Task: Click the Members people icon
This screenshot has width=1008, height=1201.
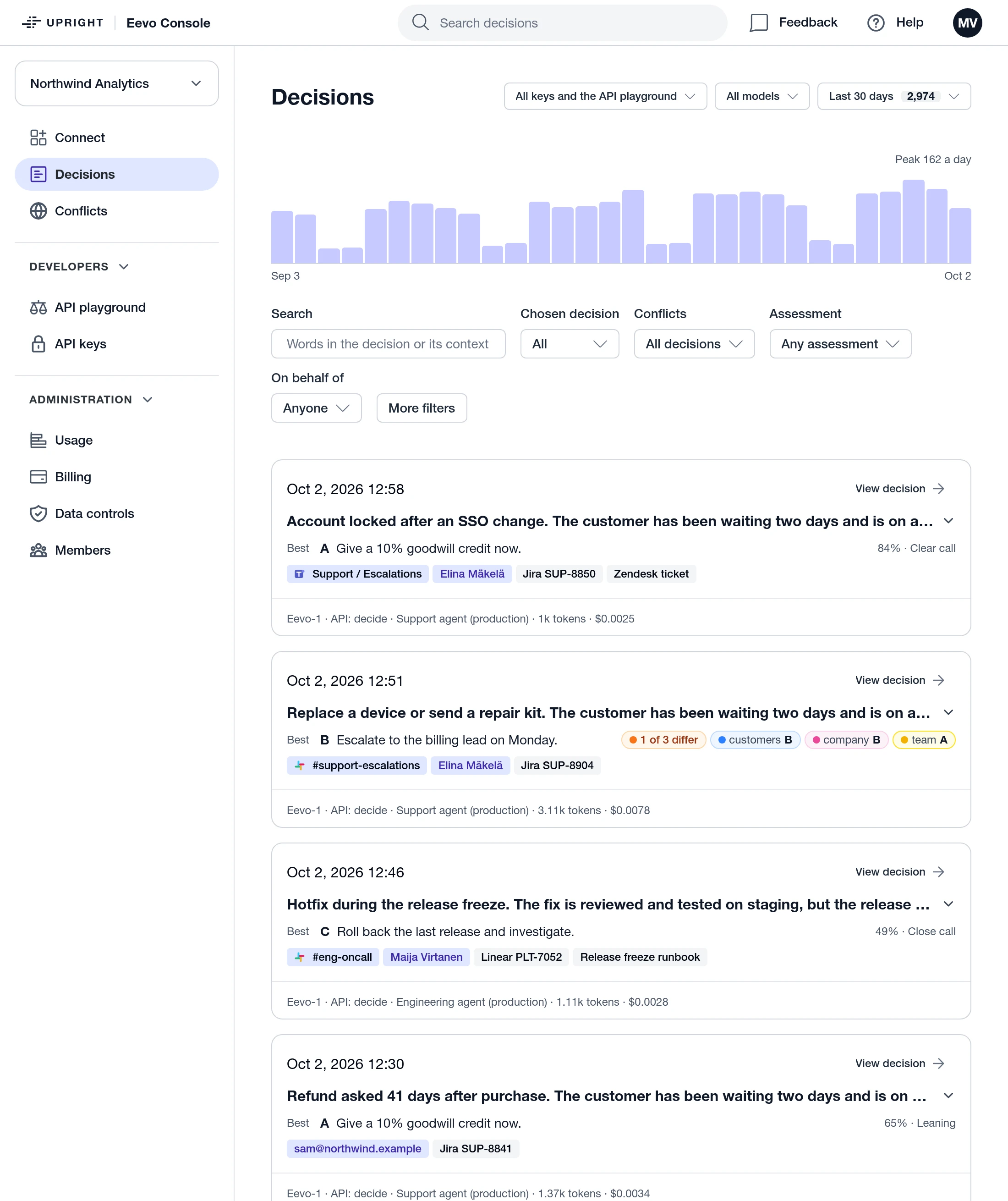Action: [38, 550]
